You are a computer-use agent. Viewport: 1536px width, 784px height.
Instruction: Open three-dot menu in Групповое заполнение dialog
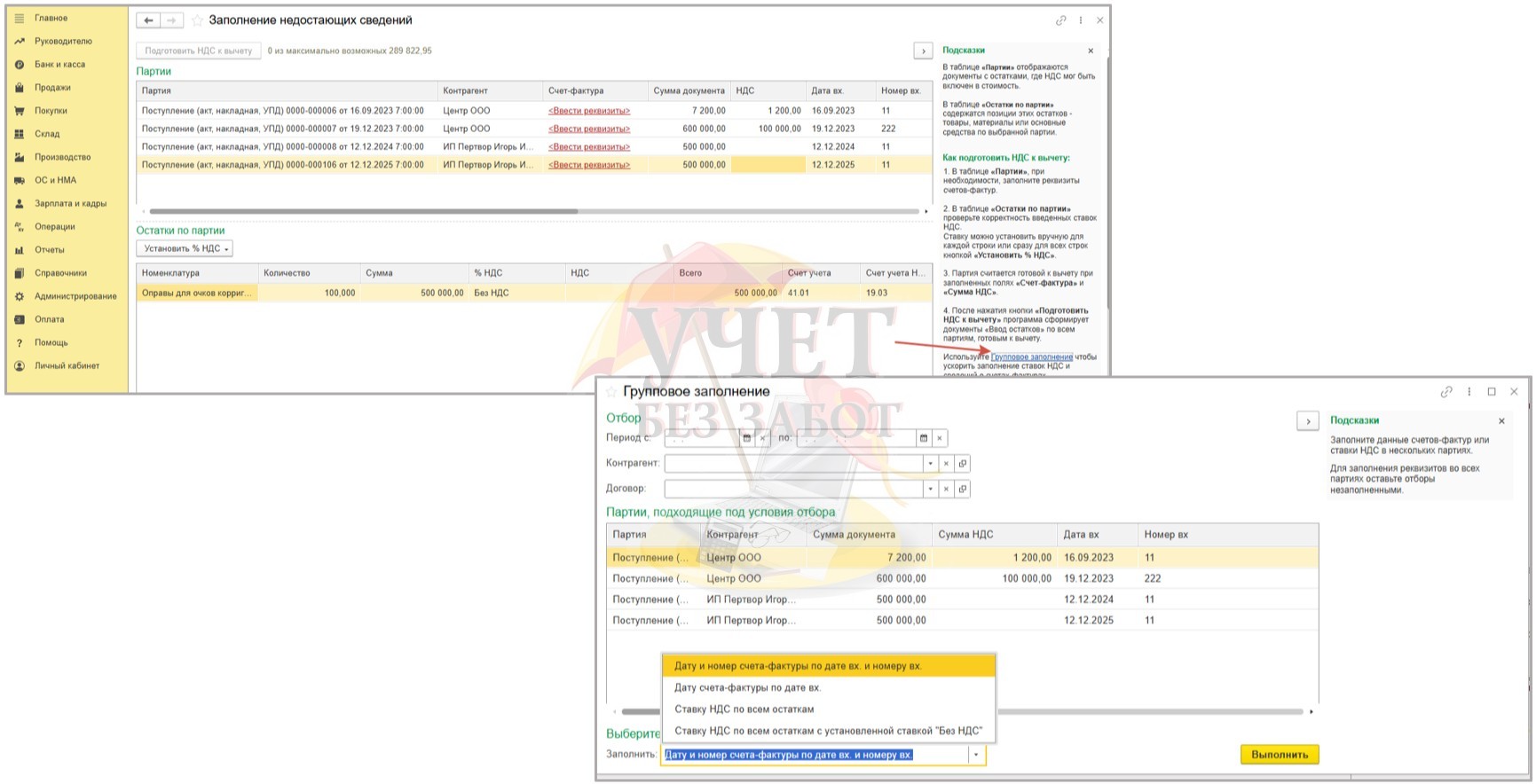[x=1469, y=391]
